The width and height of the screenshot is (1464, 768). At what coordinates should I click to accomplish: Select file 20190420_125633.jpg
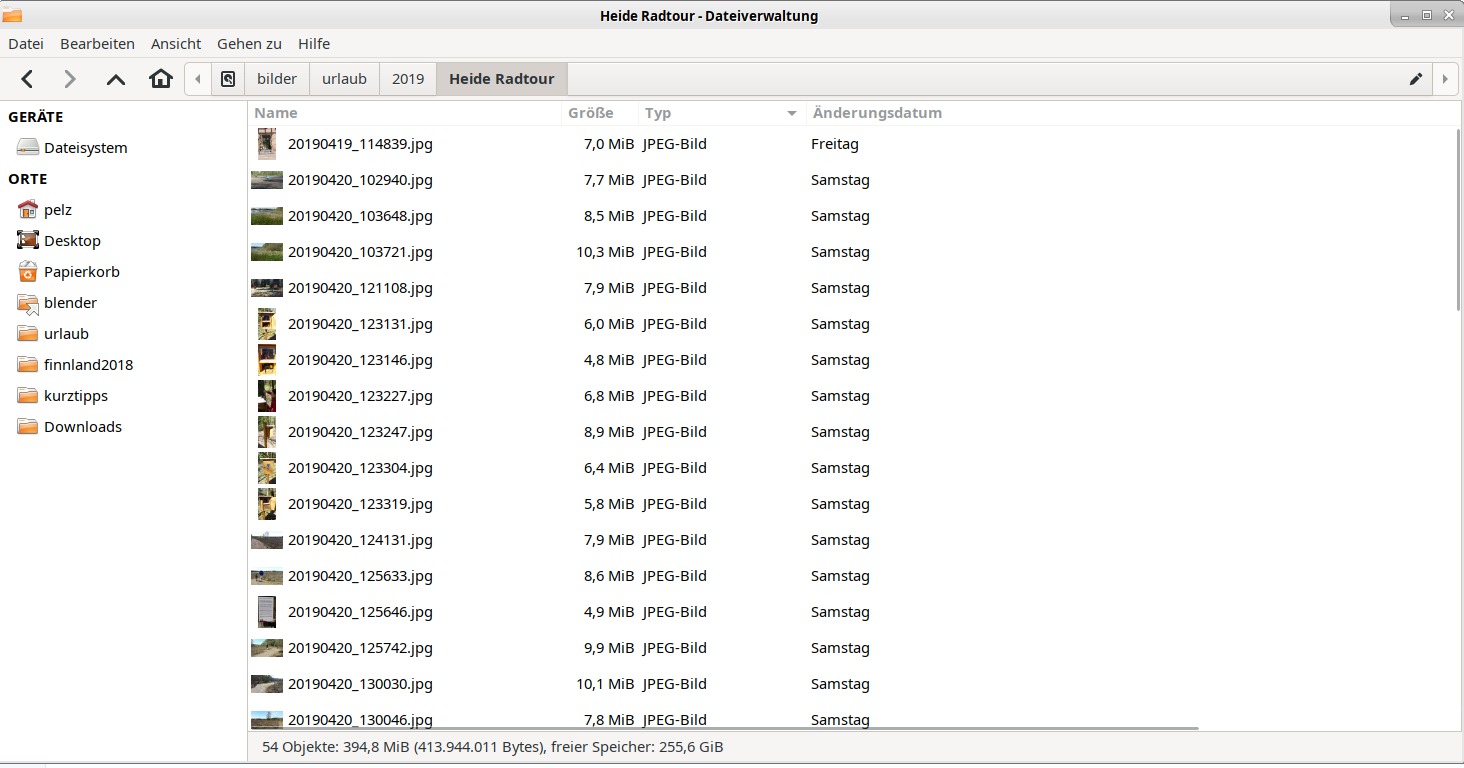click(x=360, y=576)
